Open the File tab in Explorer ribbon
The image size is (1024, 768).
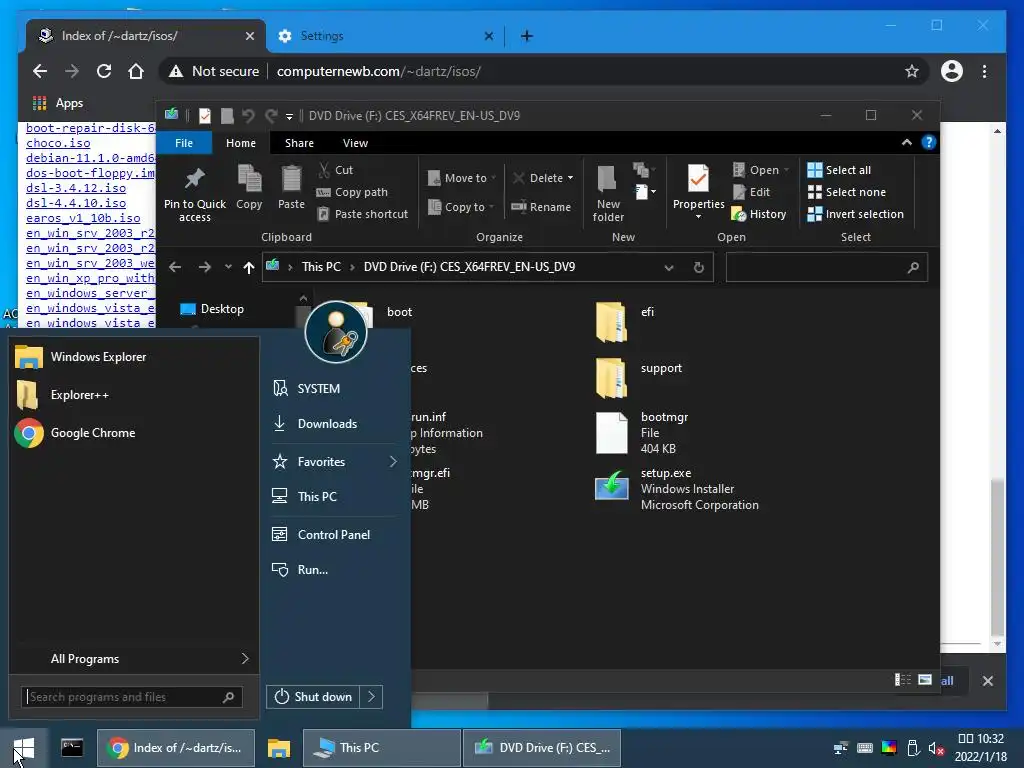tap(184, 143)
